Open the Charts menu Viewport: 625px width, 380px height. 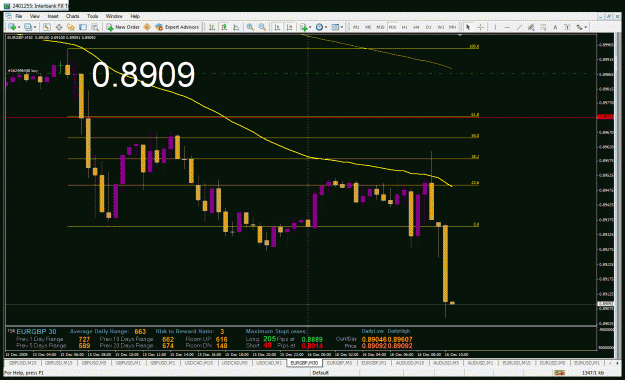pyautogui.click(x=72, y=16)
